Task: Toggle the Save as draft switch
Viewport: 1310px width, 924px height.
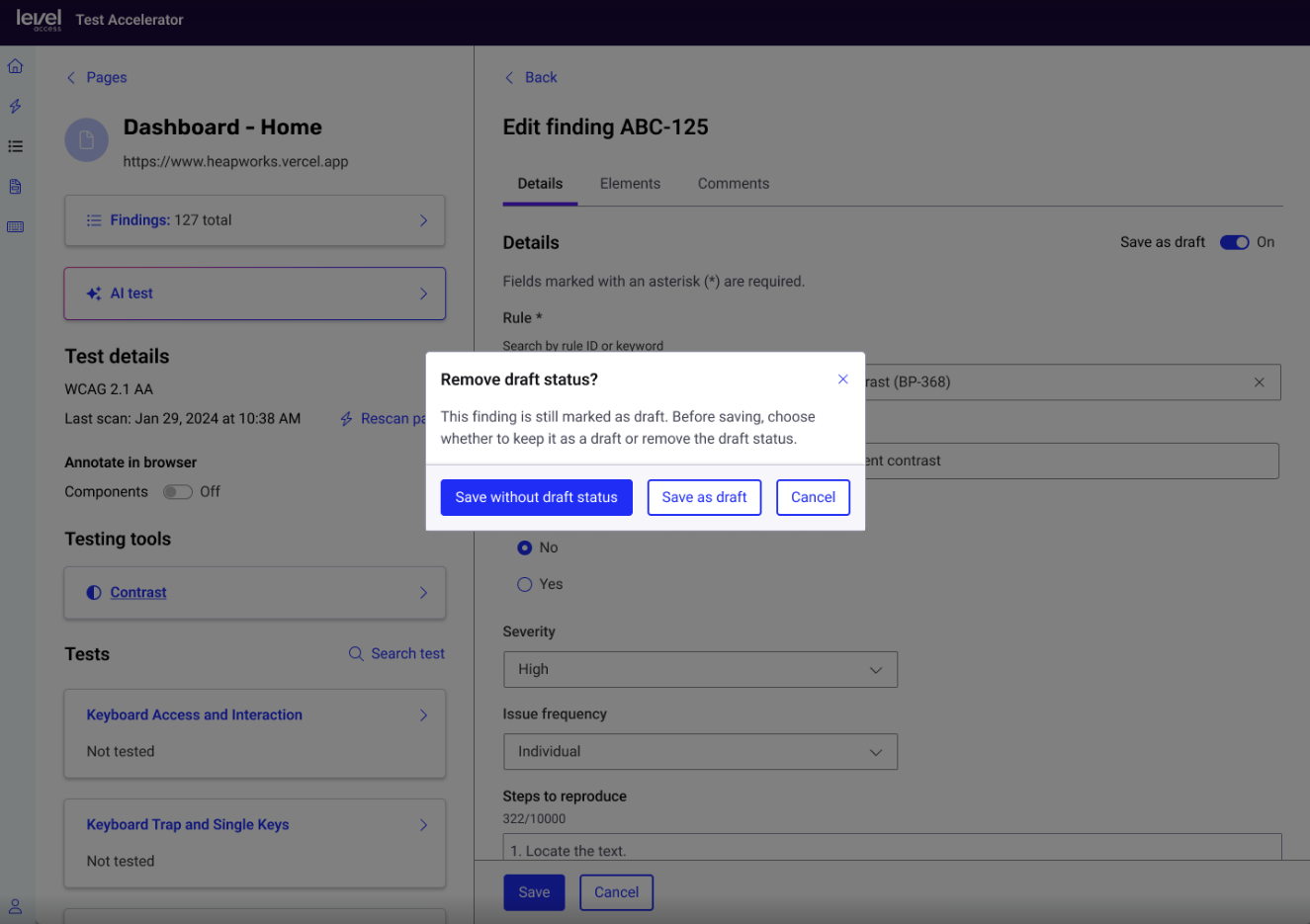Action: tap(1234, 242)
